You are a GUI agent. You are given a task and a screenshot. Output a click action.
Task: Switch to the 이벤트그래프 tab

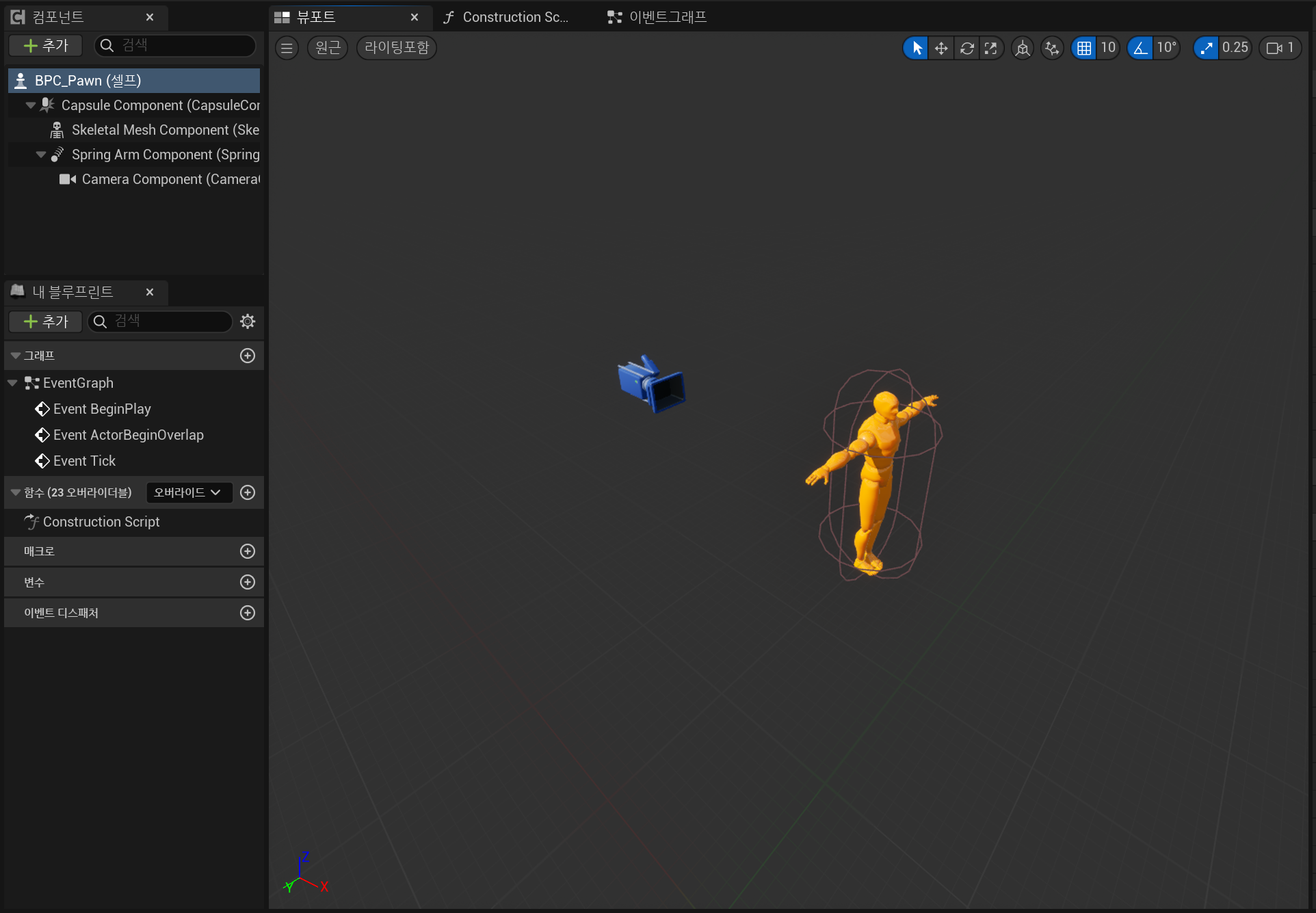(657, 17)
